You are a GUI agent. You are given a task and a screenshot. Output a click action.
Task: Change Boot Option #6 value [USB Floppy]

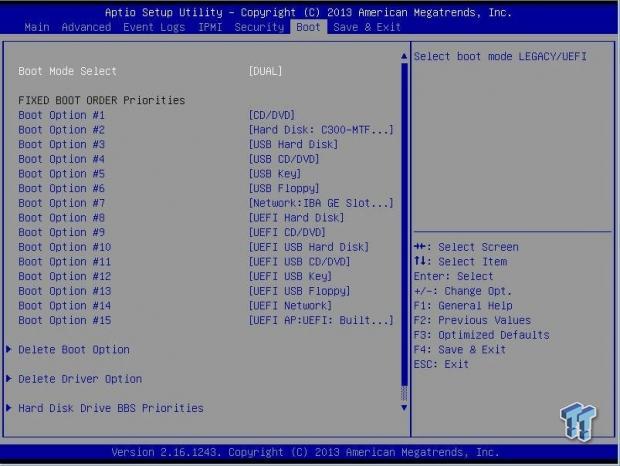(284, 188)
